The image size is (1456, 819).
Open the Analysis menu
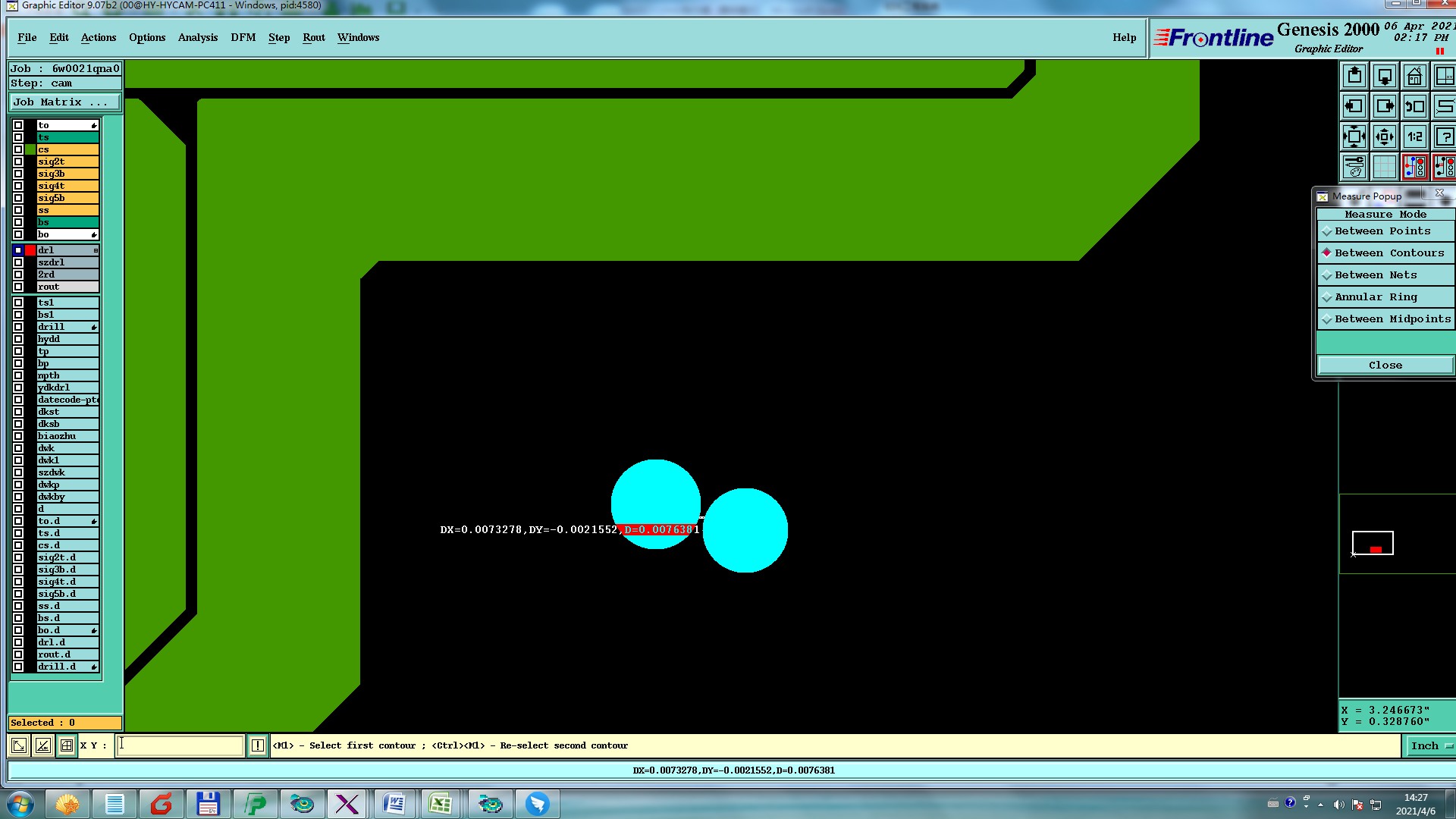pos(197,37)
